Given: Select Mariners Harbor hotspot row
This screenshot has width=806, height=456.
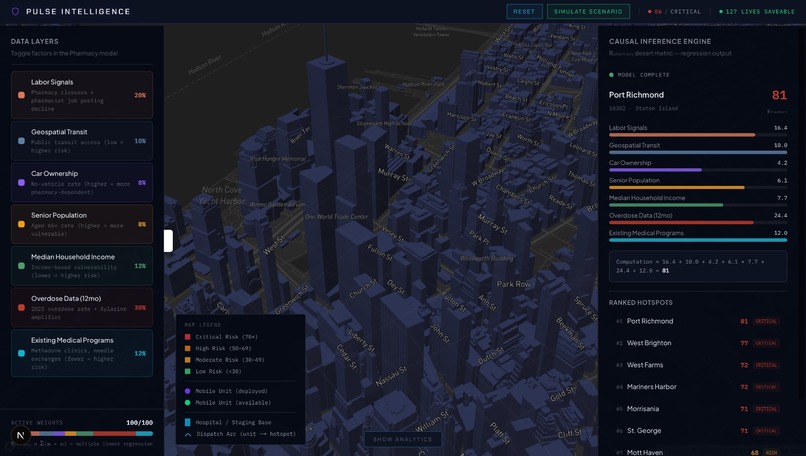Looking at the screenshot, I should point(698,387).
